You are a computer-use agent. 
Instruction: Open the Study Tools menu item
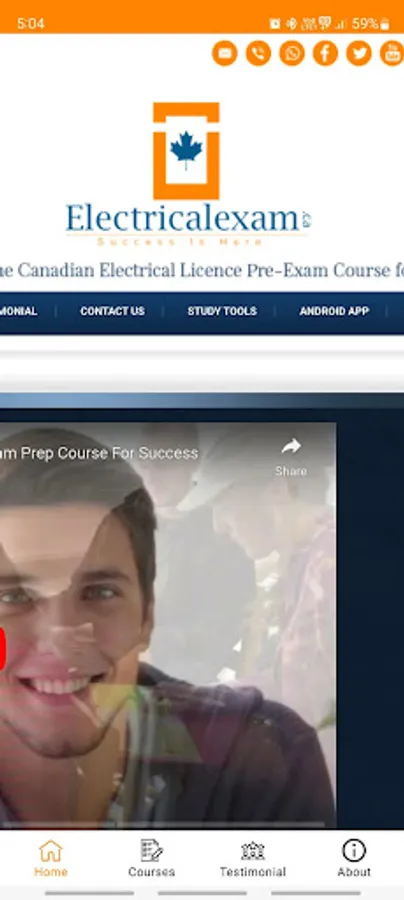coord(222,311)
